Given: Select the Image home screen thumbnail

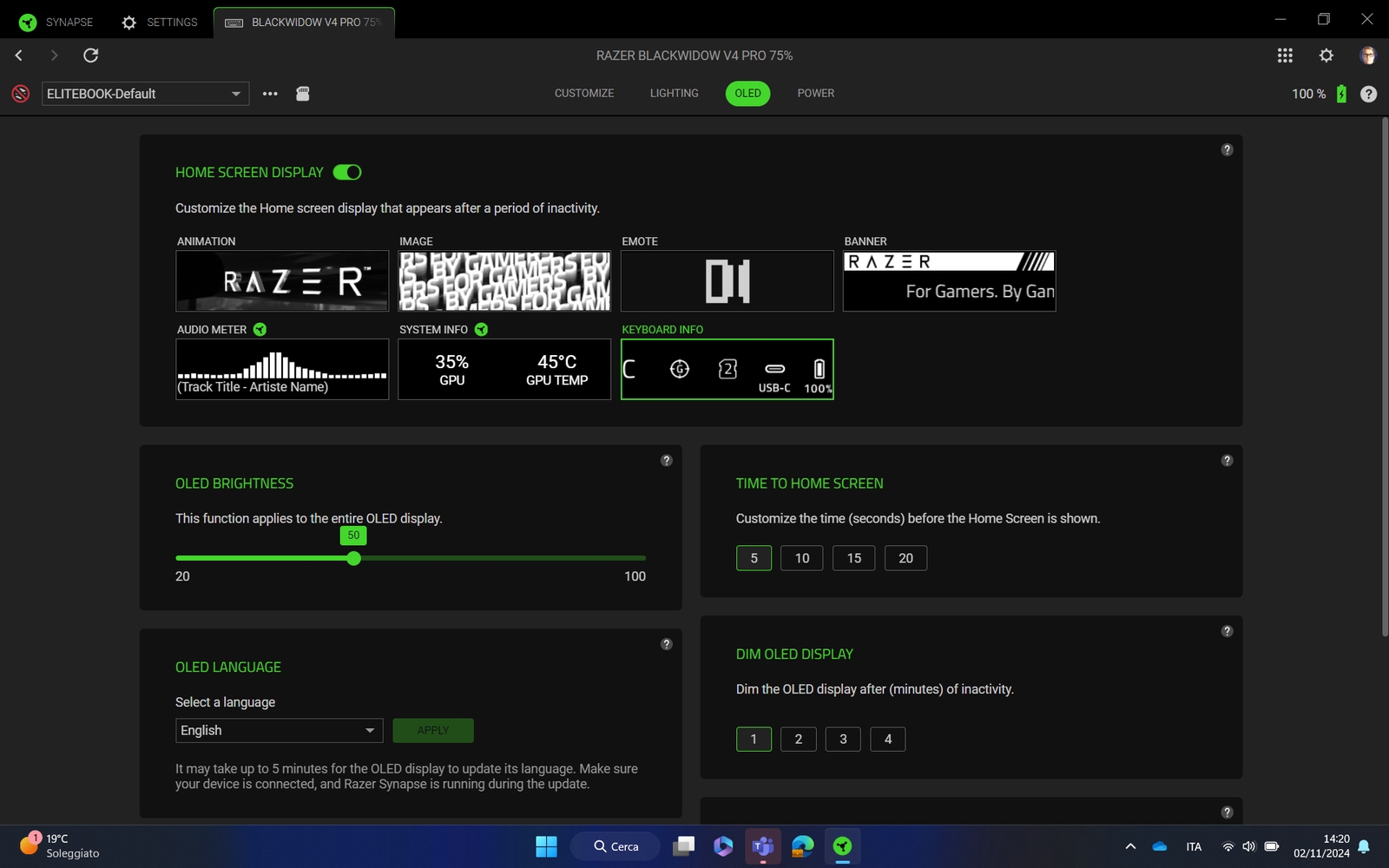Looking at the screenshot, I should click(504, 281).
